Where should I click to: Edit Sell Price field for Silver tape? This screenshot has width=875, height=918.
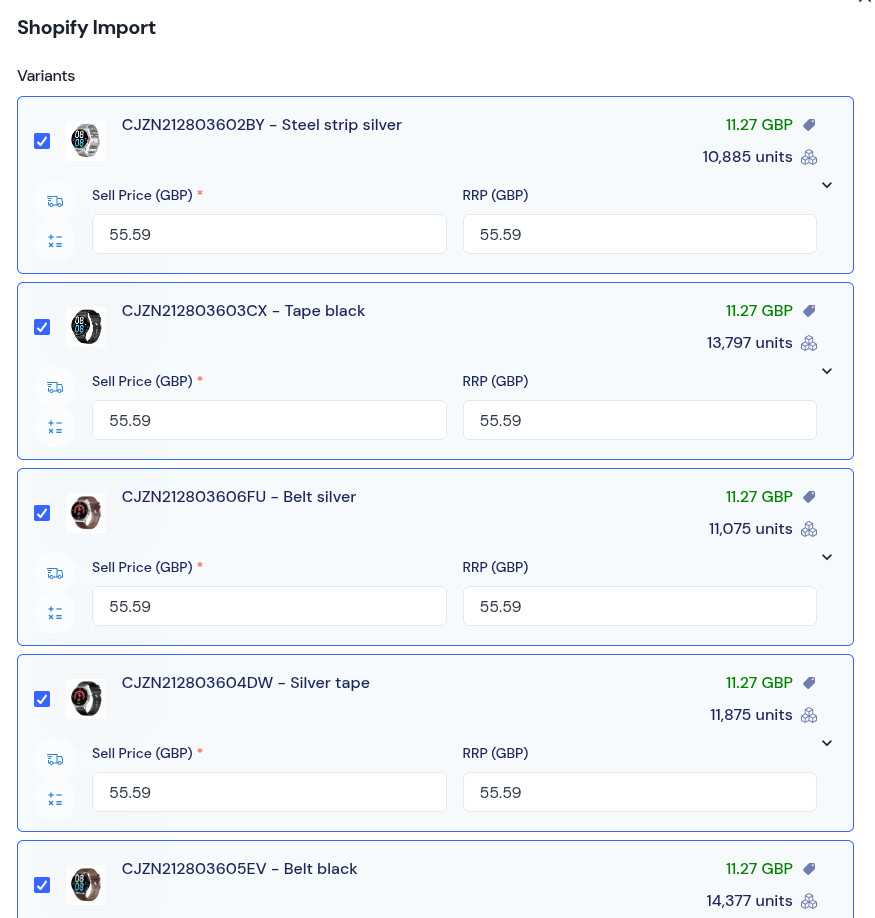269,792
